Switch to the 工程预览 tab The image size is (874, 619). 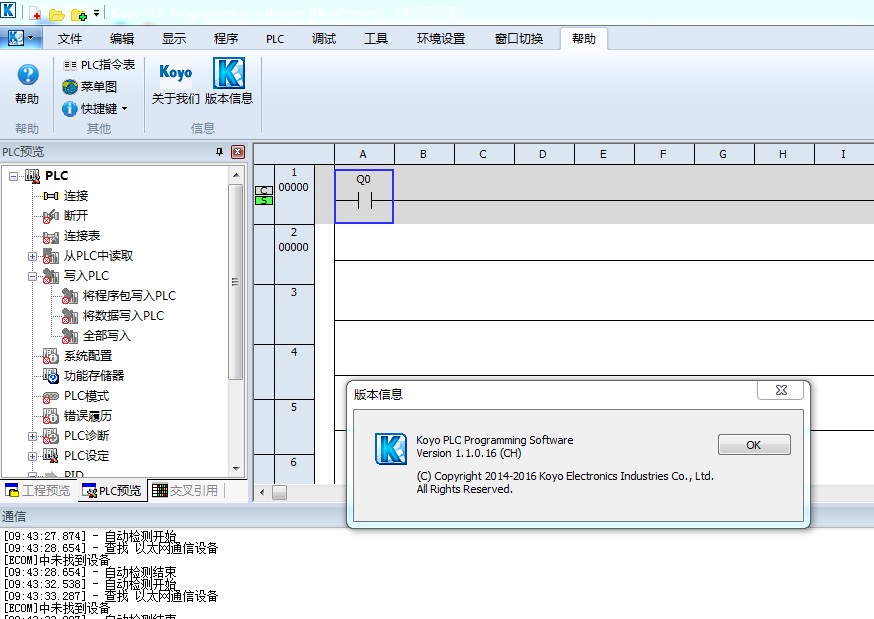[38, 491]
